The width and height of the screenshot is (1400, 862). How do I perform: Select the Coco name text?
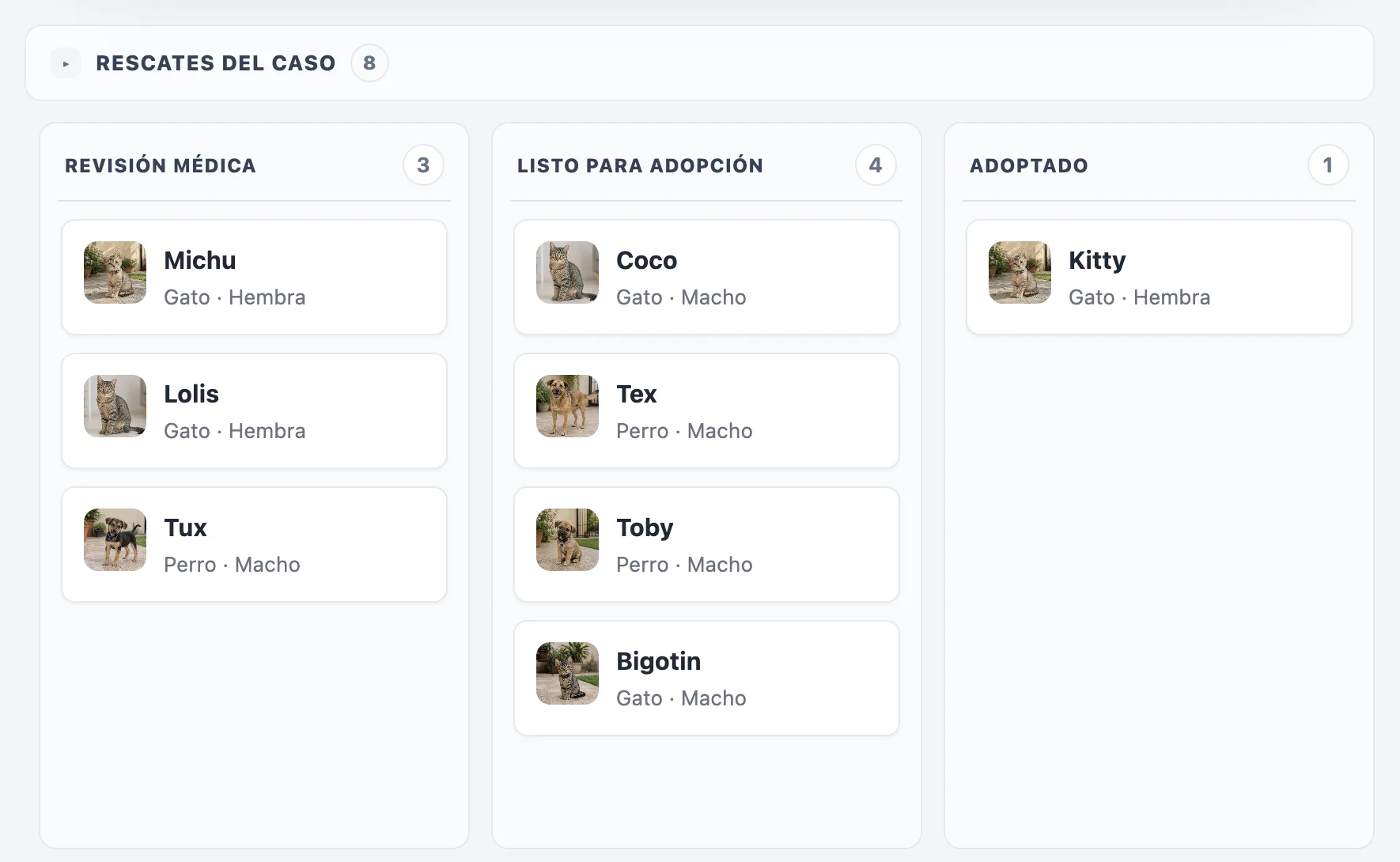(647, 260)
